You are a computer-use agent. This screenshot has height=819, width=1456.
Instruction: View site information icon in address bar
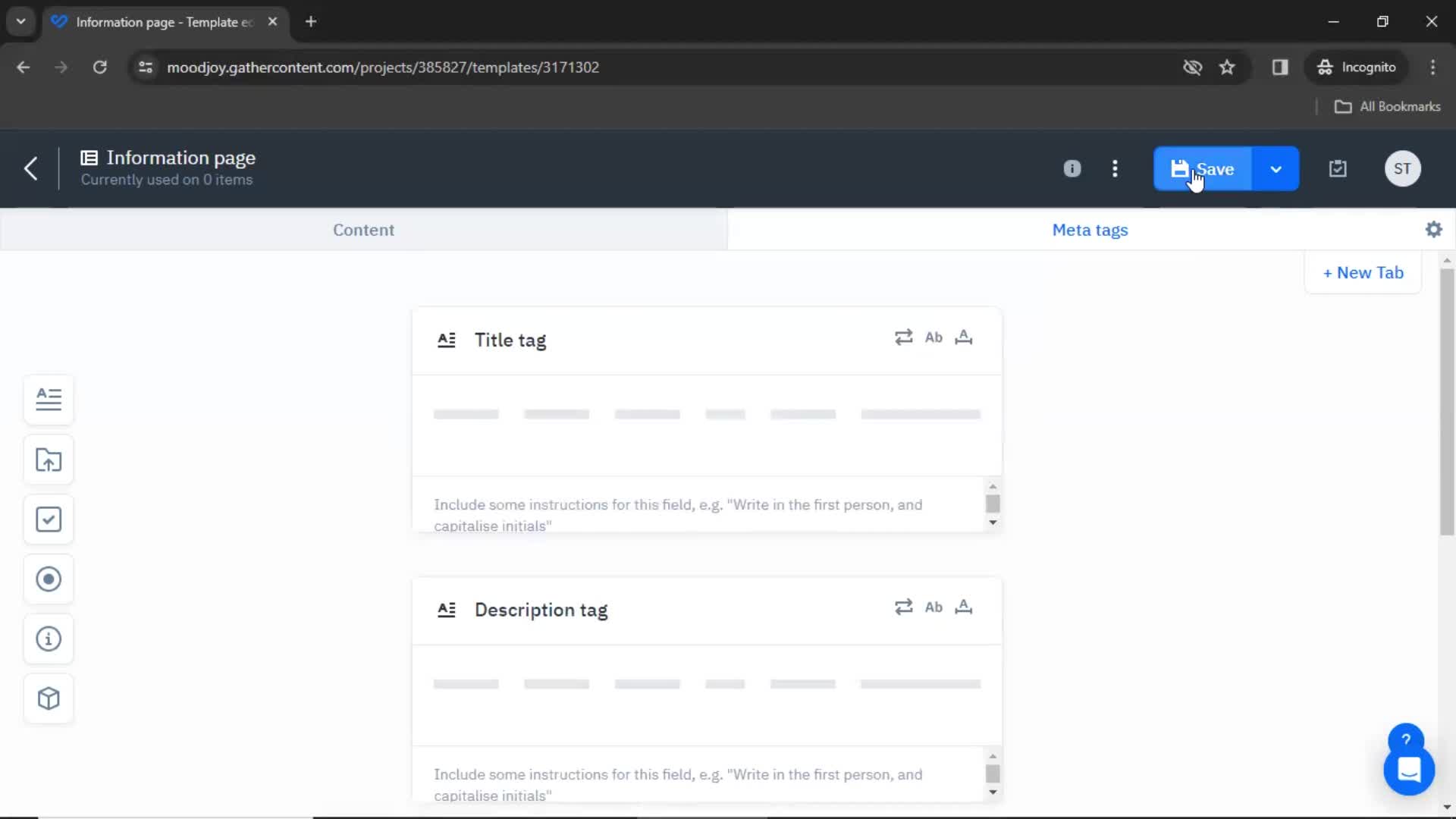[x=146, y=67]
